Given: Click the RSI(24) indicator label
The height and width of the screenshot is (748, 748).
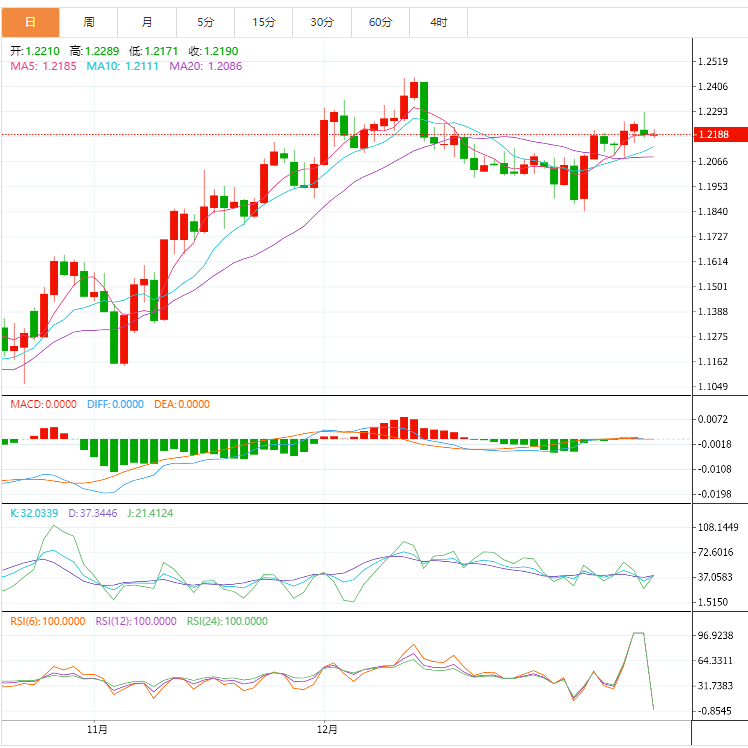Looking at the screenshot, I should click(x=227, y=621).
